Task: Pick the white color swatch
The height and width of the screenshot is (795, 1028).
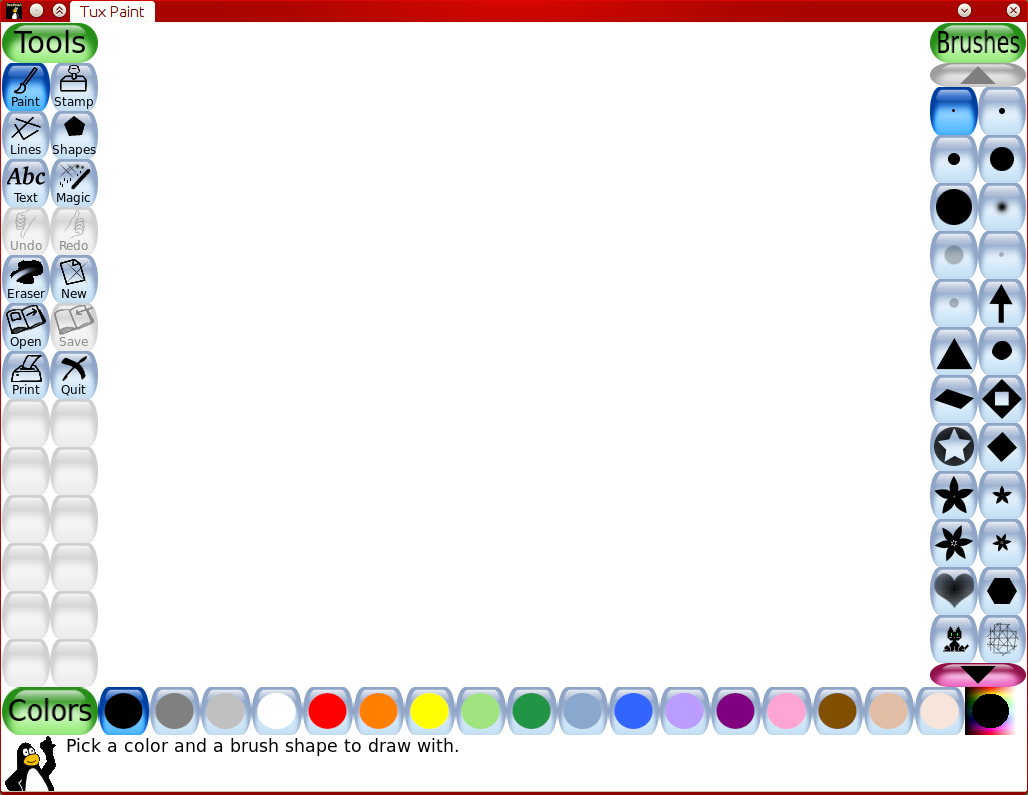Action: pos(276,710)
